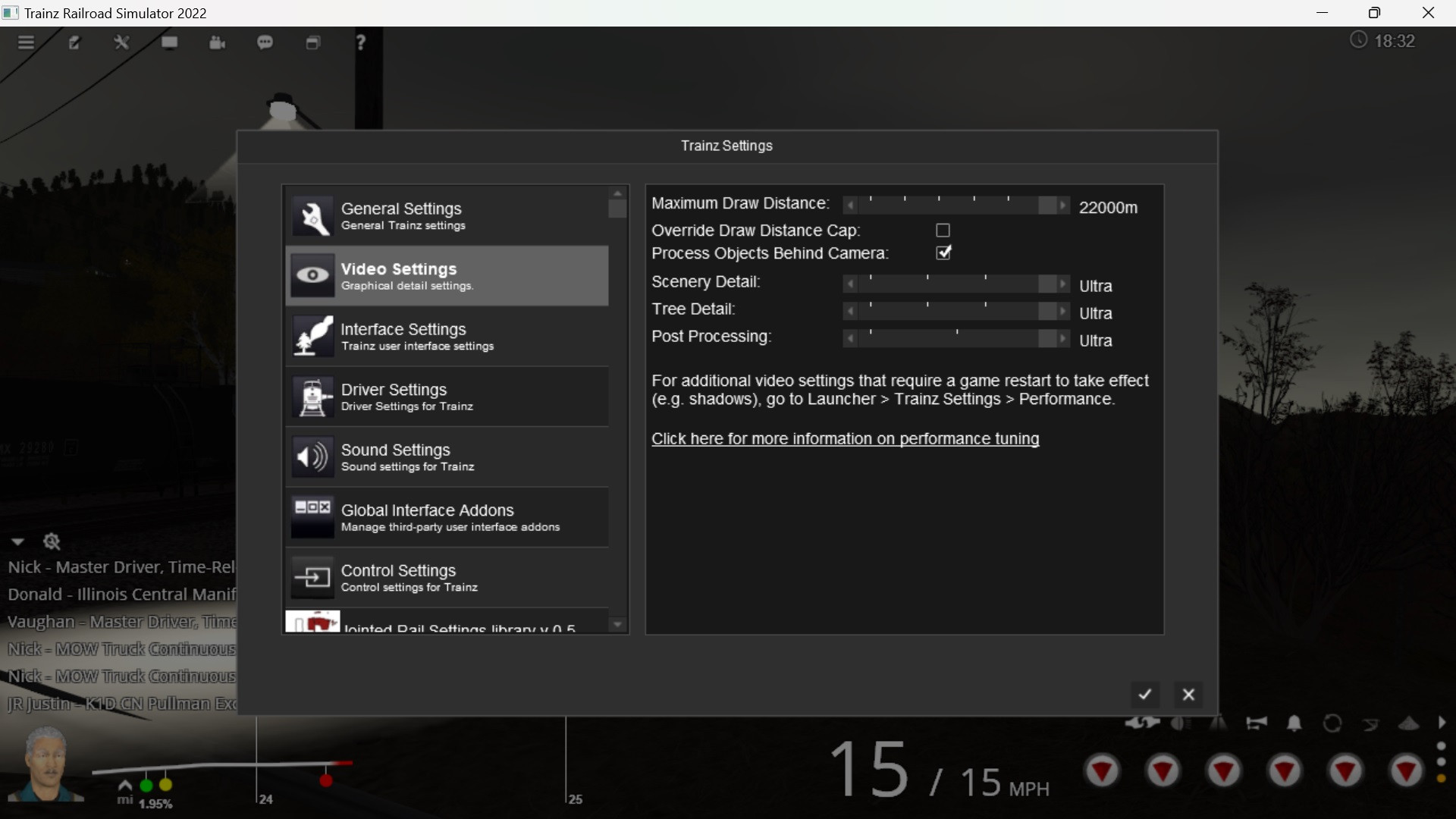Increase Maximum Draw Distance with right arrow
The width and height of the screenshot is (1456, 819).
(1063, 206)
